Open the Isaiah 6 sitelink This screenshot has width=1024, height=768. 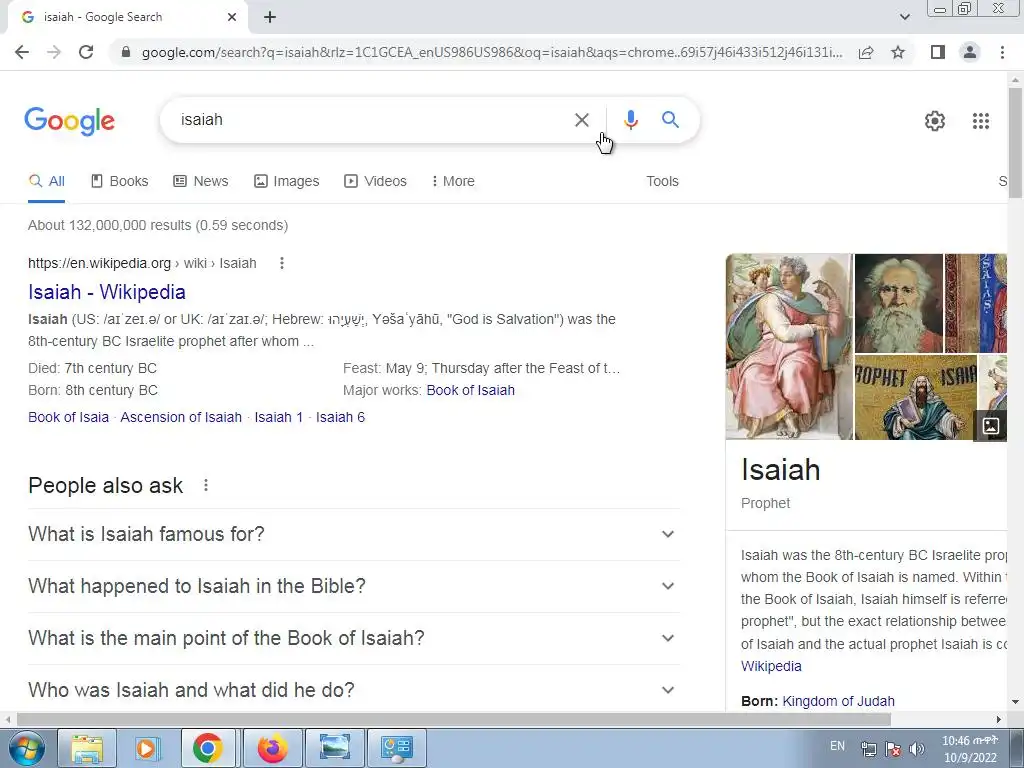coord(340,417)
